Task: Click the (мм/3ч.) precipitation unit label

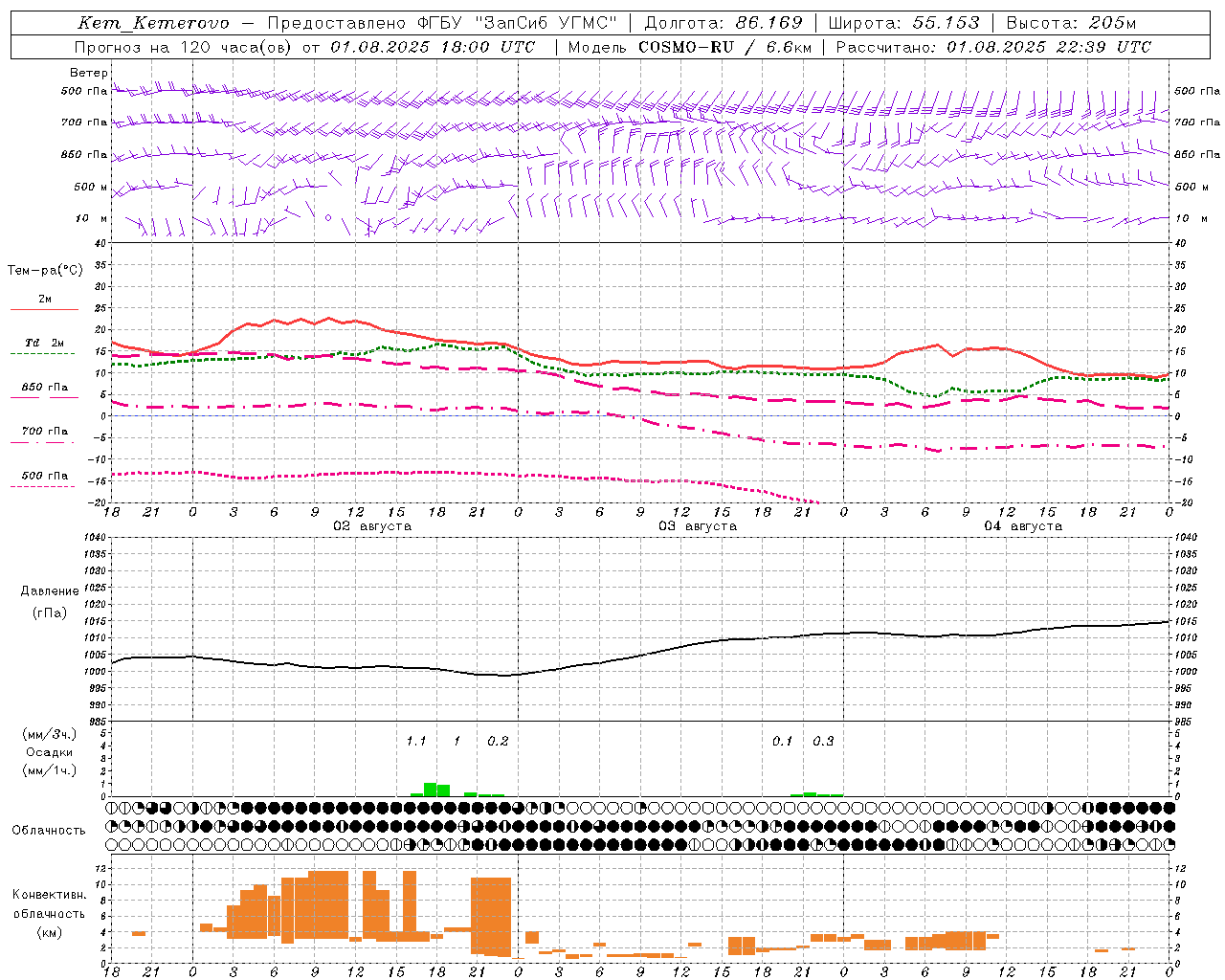Action: 50,734
